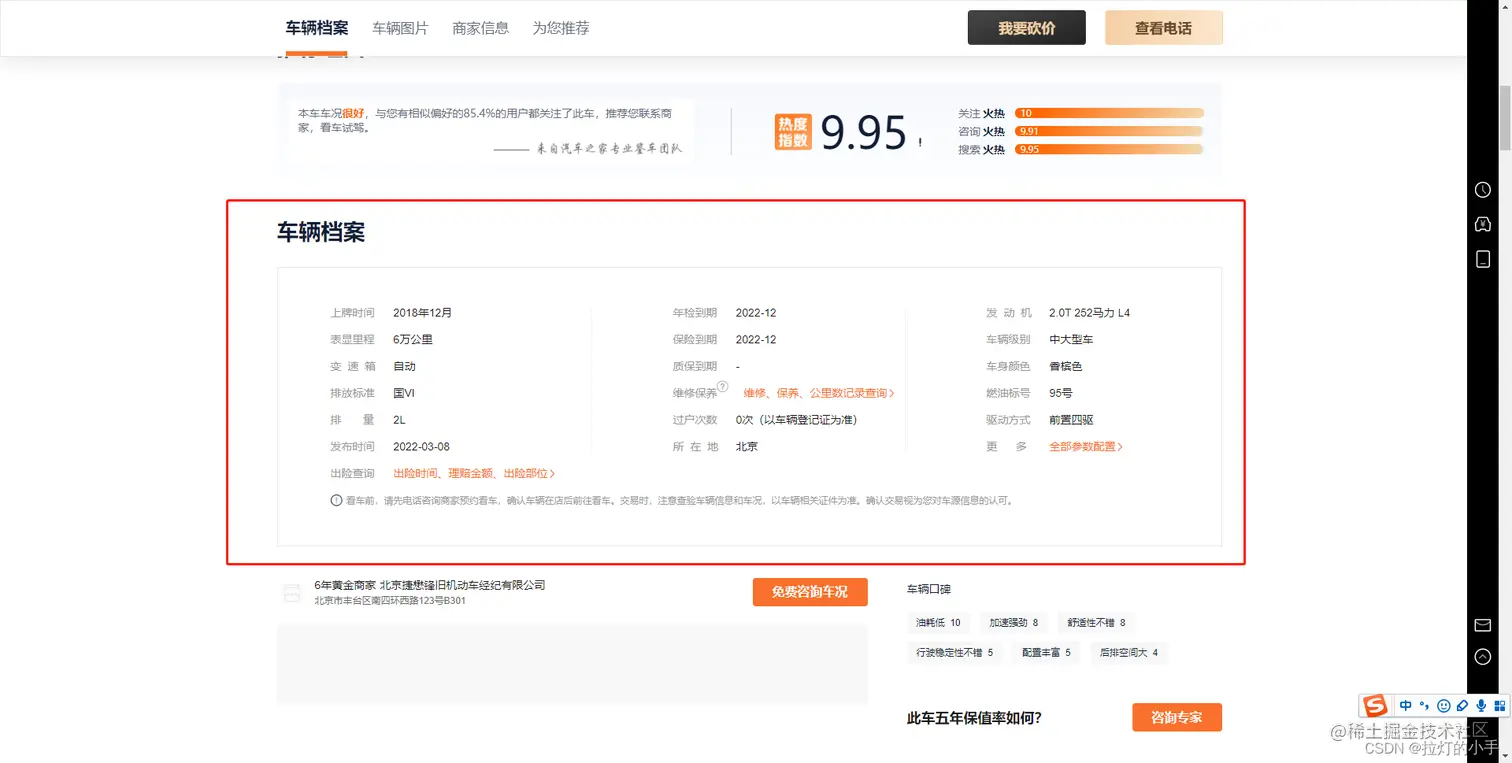Screen dimensions: 1512x763
Task: Click the clock history icon in the right sidebar
Action: (1482, 189)
